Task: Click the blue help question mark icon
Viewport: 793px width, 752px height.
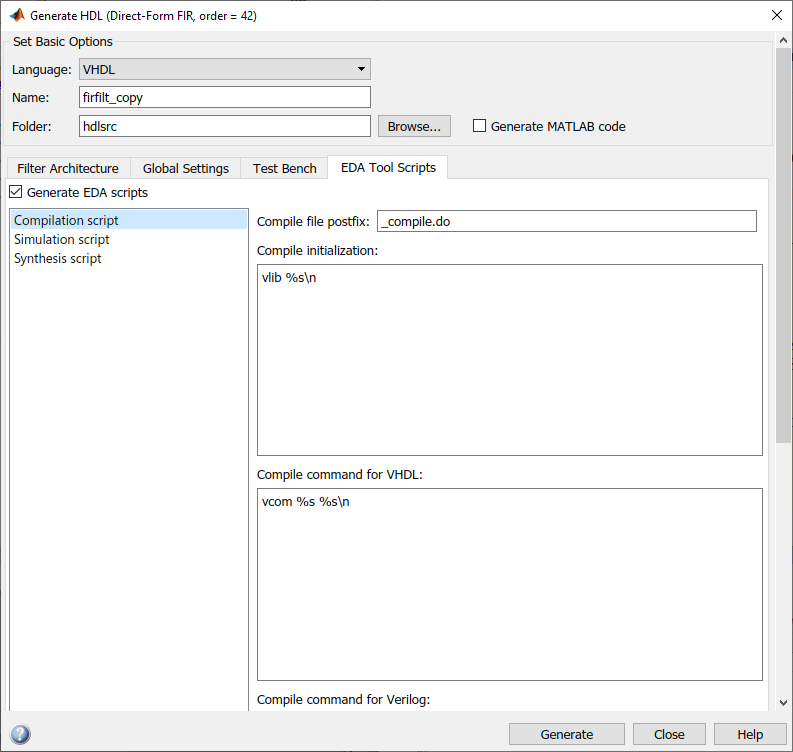Action: (x=20, y=734)
